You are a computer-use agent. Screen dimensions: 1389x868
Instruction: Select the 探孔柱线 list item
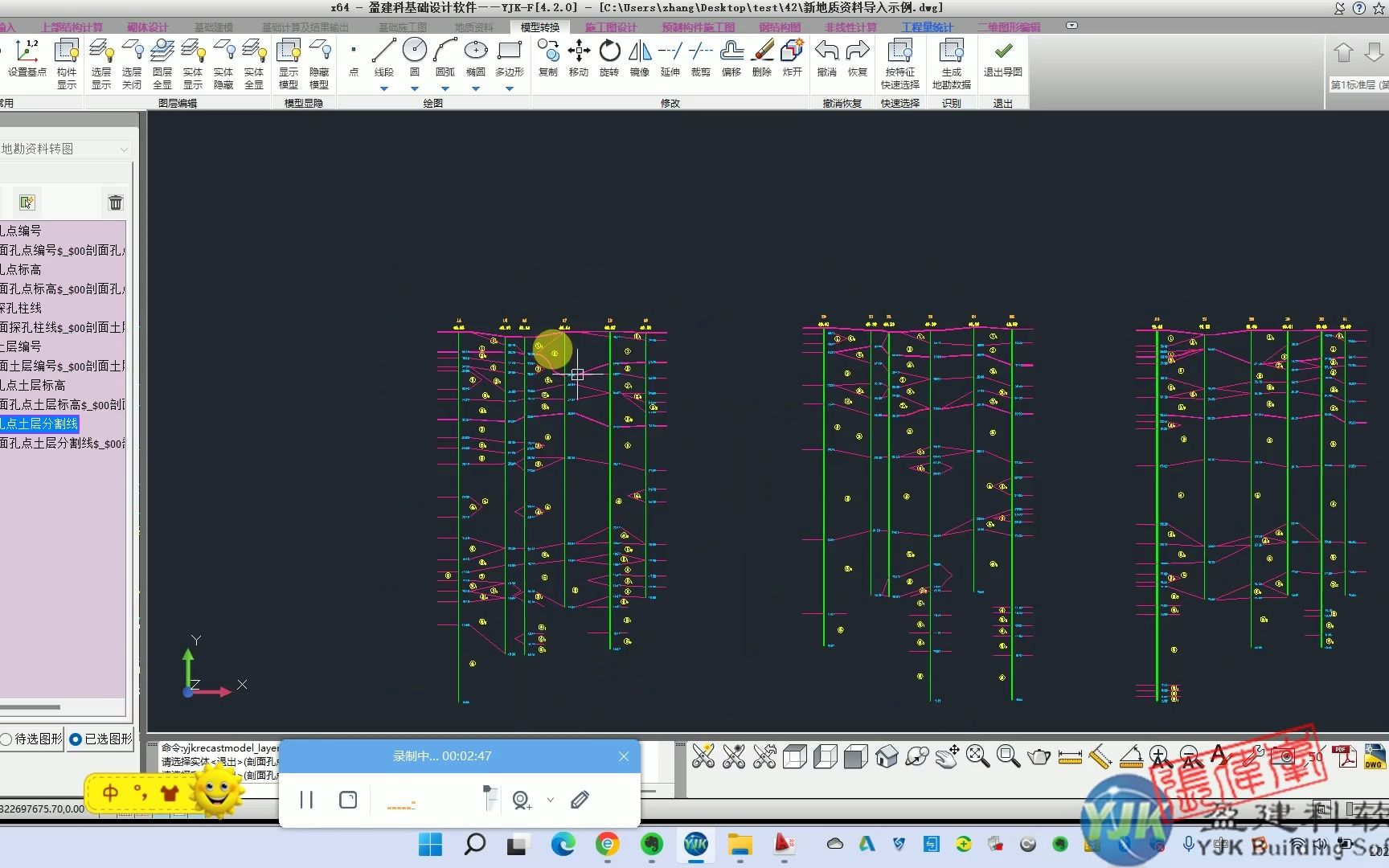[x=21, y=308]
